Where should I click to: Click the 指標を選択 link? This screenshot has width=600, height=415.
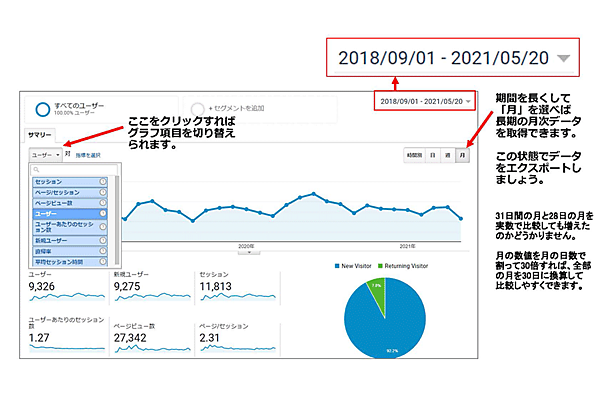pos(89,155)
